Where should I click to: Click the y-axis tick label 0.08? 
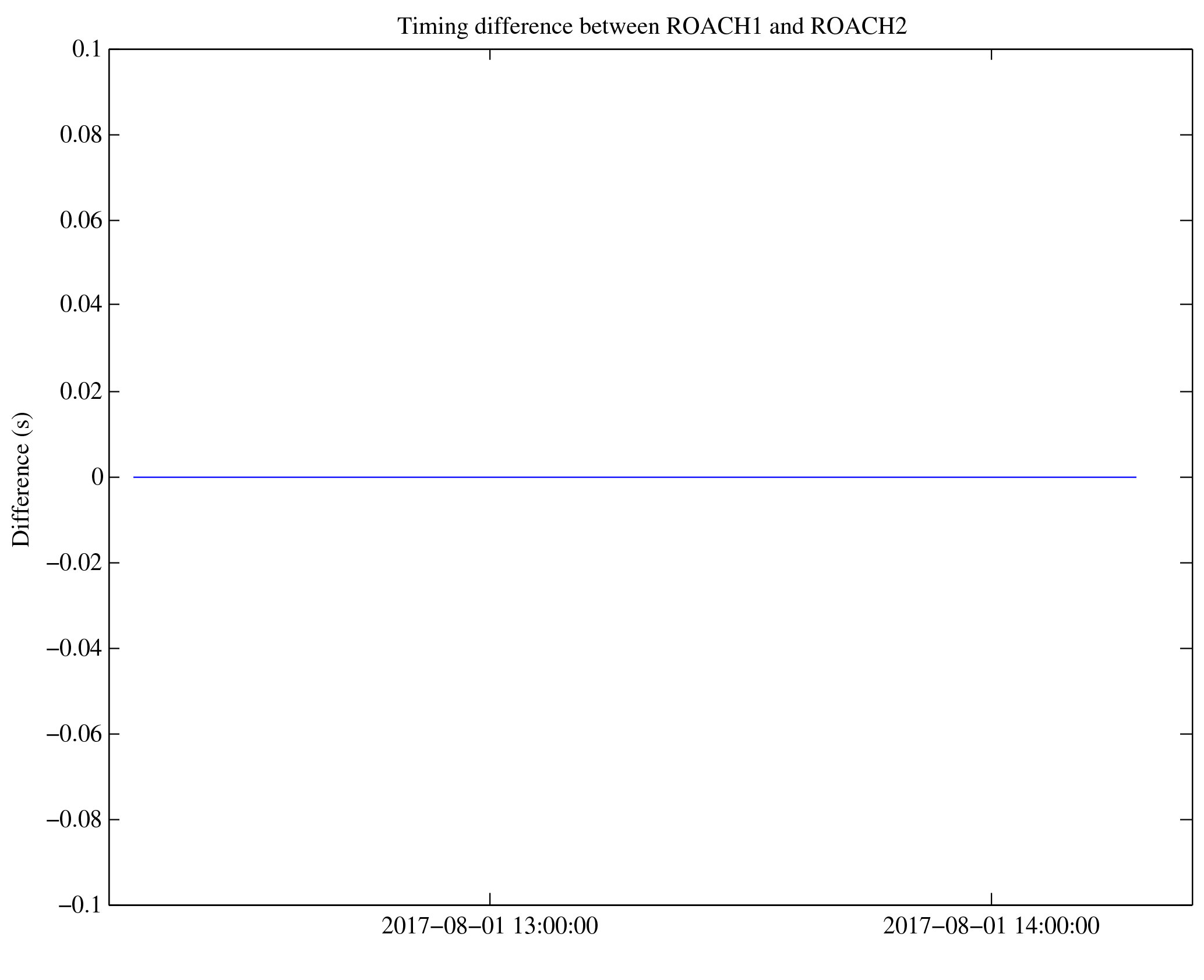tap(82, 135)
